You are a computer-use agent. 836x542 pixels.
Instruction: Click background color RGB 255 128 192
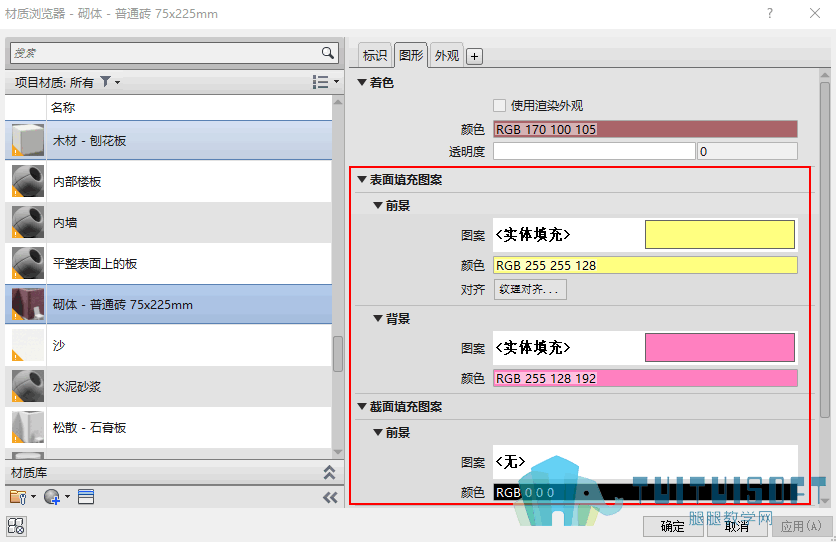(645, 378)
